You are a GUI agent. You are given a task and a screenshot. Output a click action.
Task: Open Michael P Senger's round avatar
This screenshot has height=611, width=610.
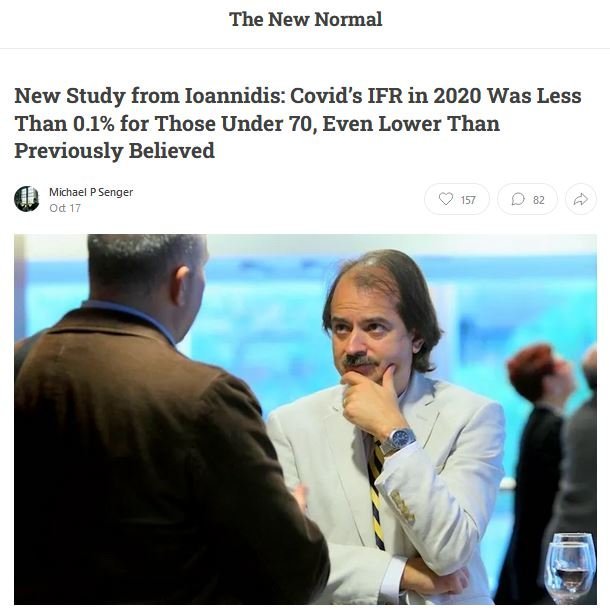[27, 199]
